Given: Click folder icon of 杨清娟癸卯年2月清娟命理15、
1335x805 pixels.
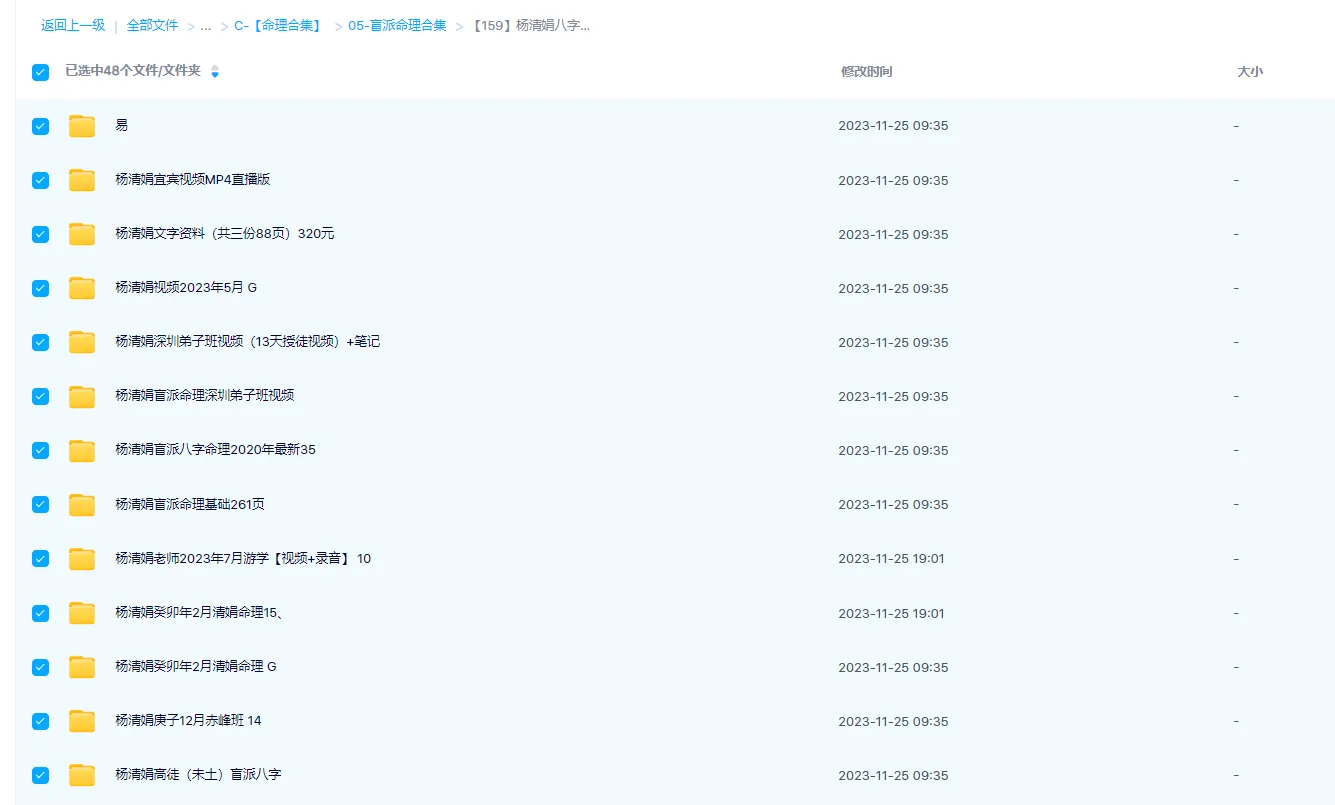Looking at the screenshot, I should point(82,613).
